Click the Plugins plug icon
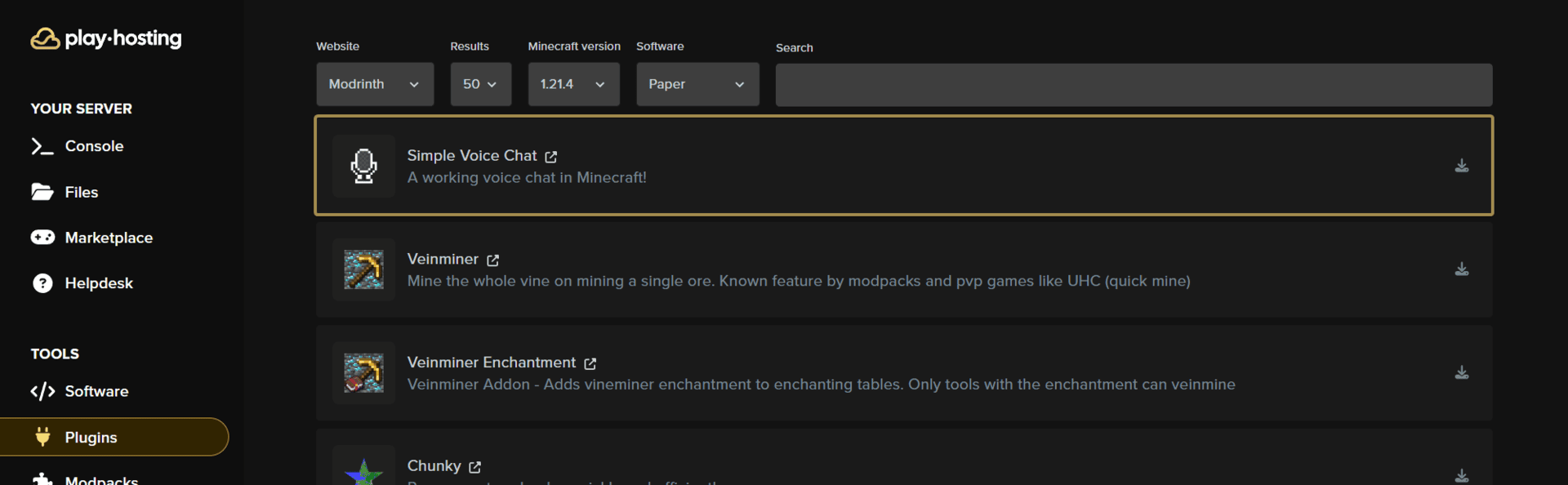This screenshot has height=485, width=1568. (x=43, y=437)
